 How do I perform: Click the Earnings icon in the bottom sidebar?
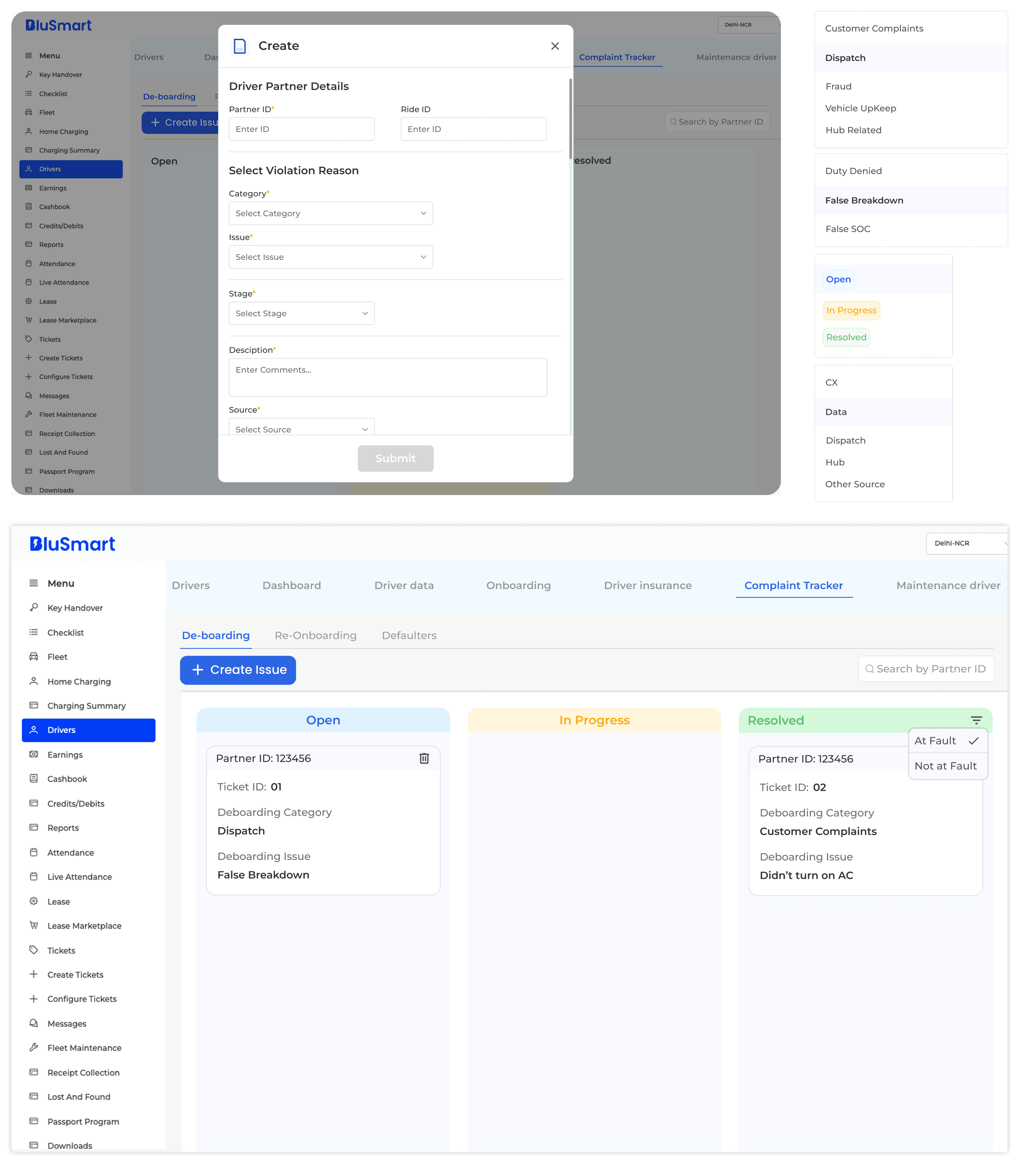point(34,754)
